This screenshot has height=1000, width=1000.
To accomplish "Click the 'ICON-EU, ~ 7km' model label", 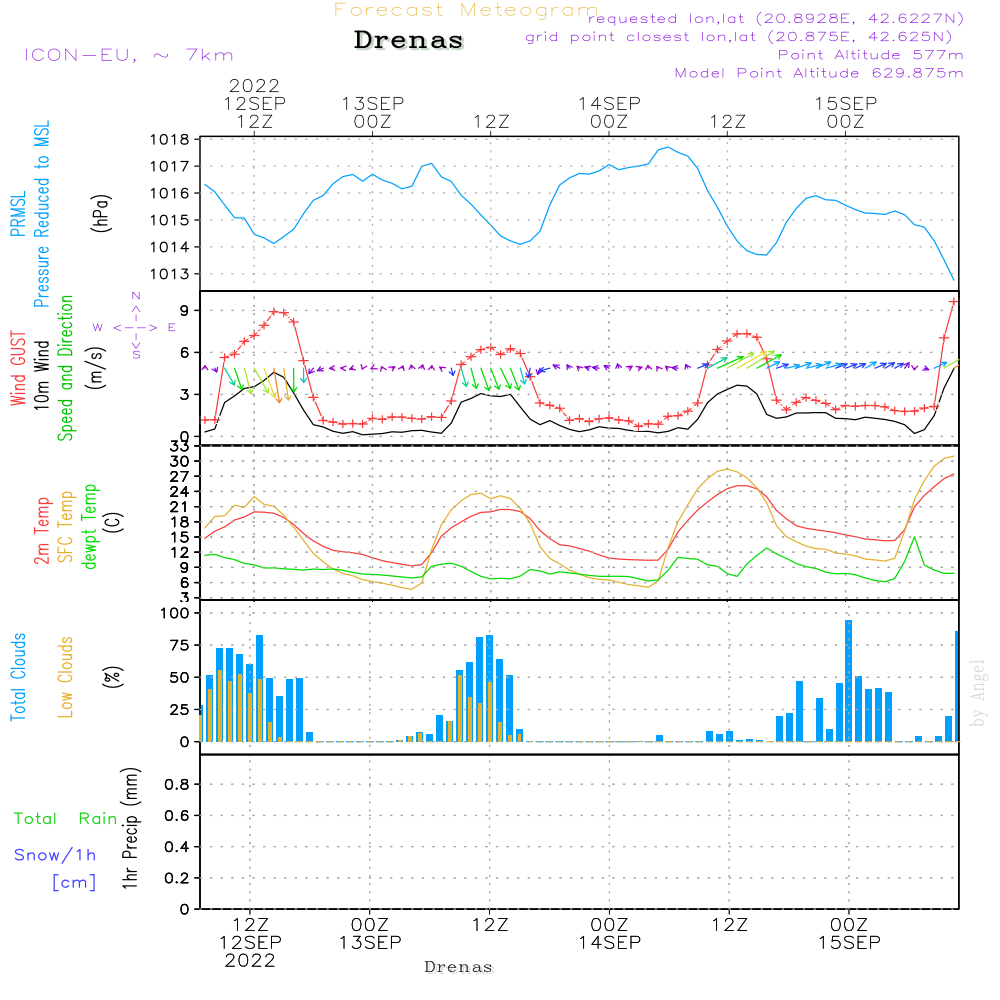I will tap(129, 55).
